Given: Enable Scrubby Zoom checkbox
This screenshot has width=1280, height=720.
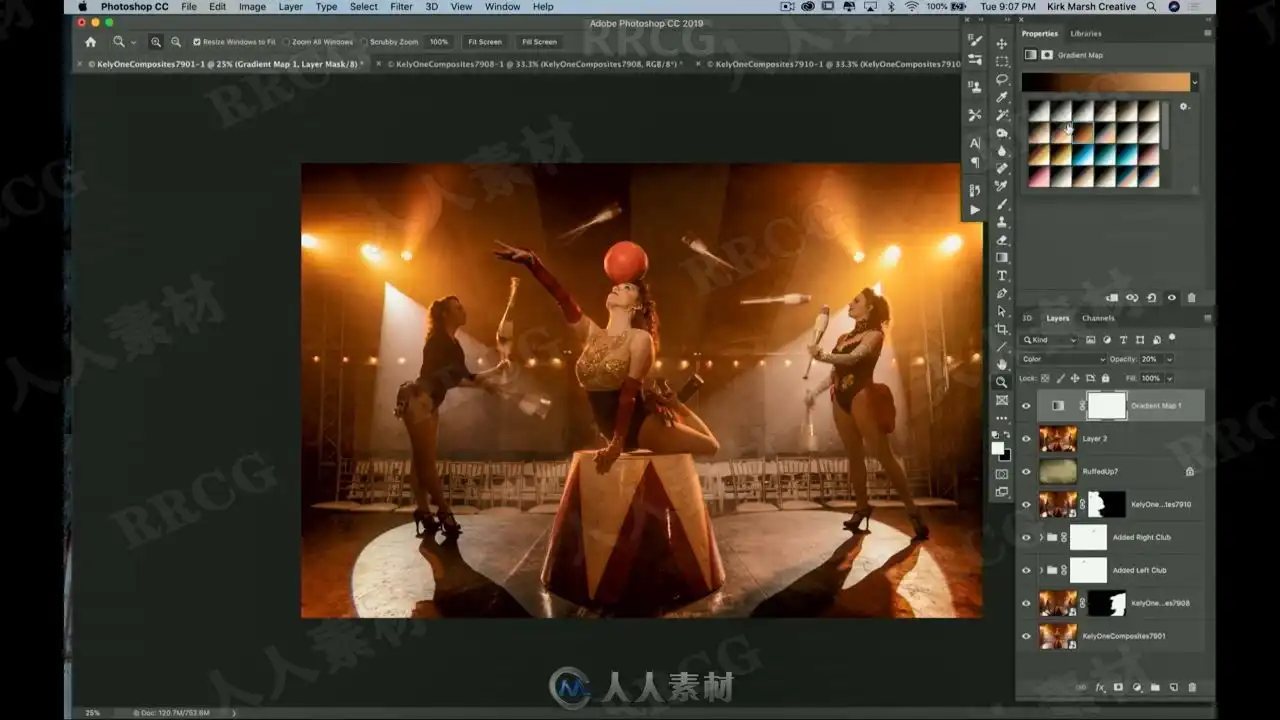Looking at the screenshot, I should [365, 42].
